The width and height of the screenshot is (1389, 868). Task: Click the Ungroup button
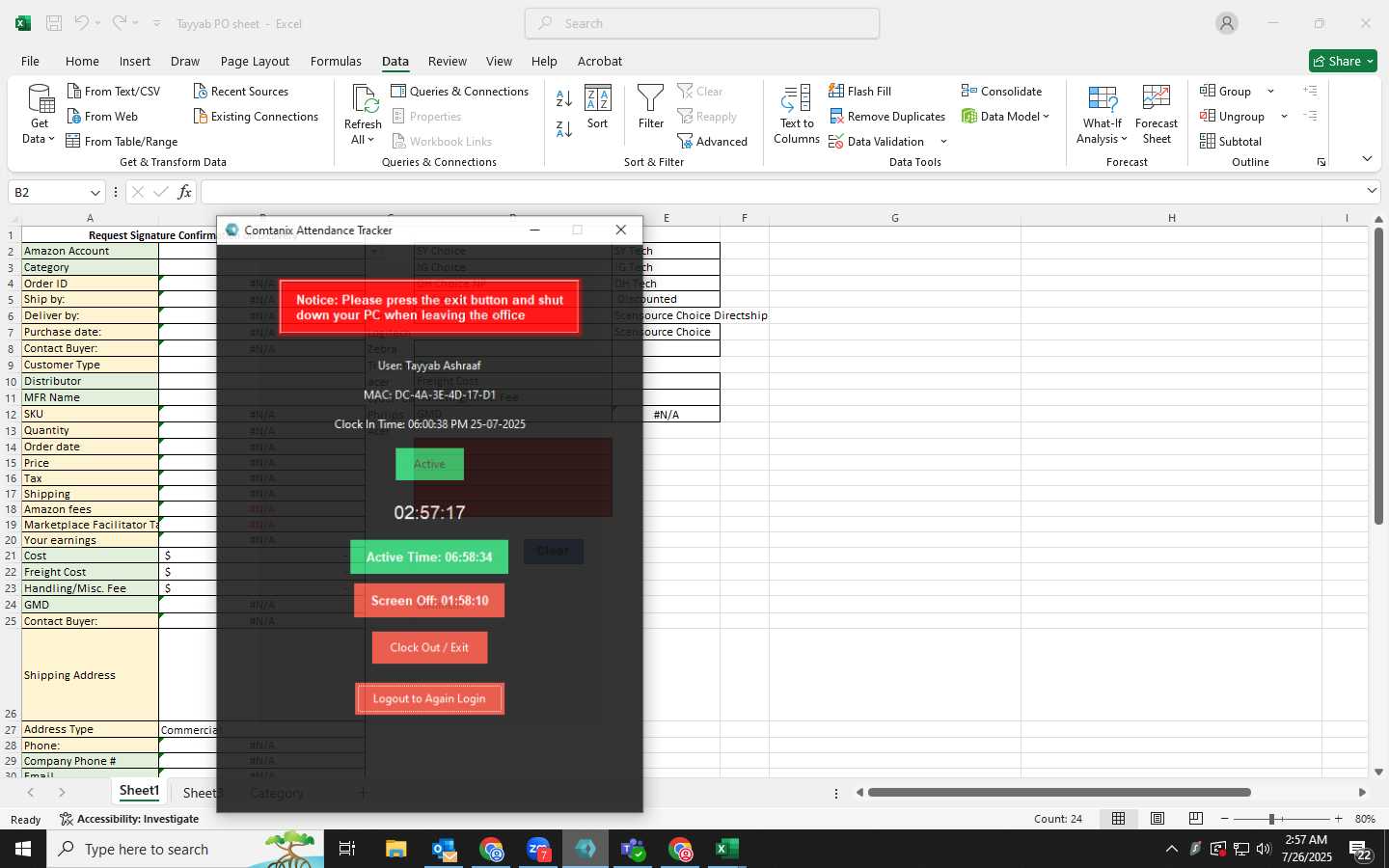pos(1232,116)
